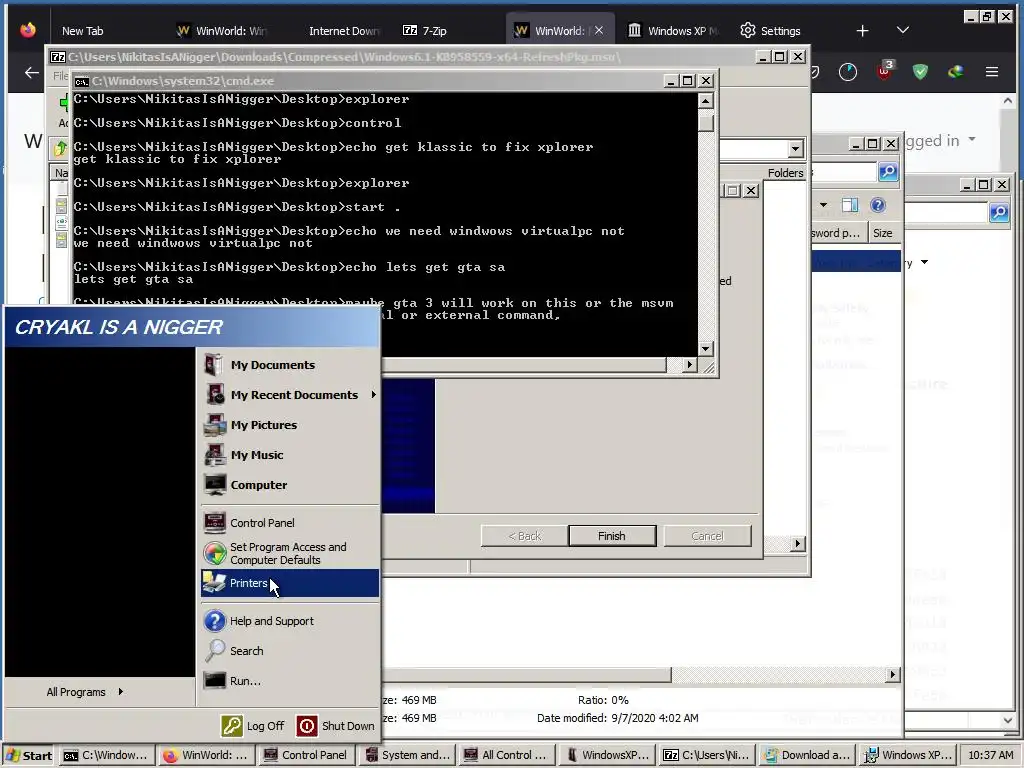Click the circular clock-like toolbar icon
This screenshot has height=768, width=1024.
point(848,72)
